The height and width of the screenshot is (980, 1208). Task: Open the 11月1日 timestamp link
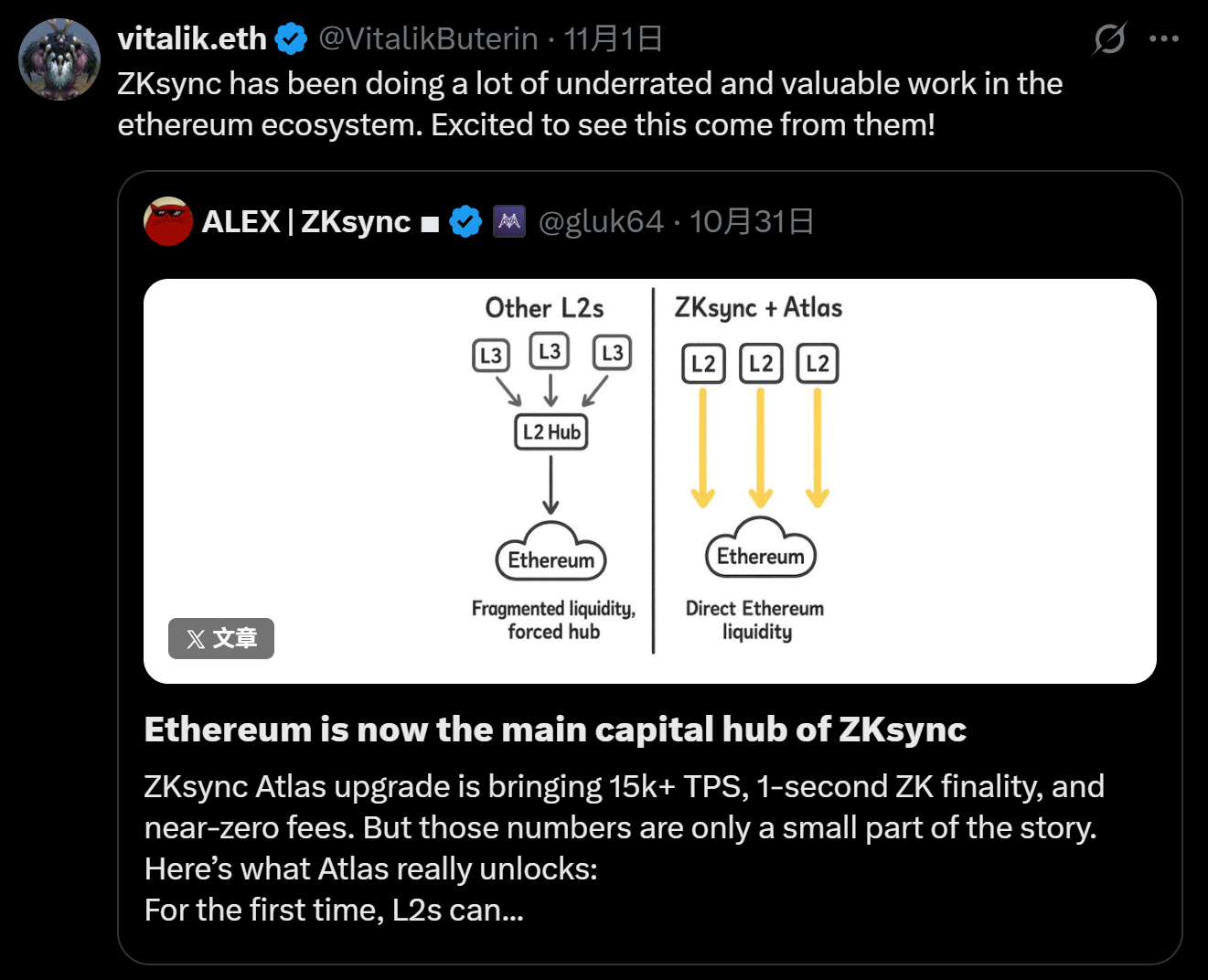(614, 38)
